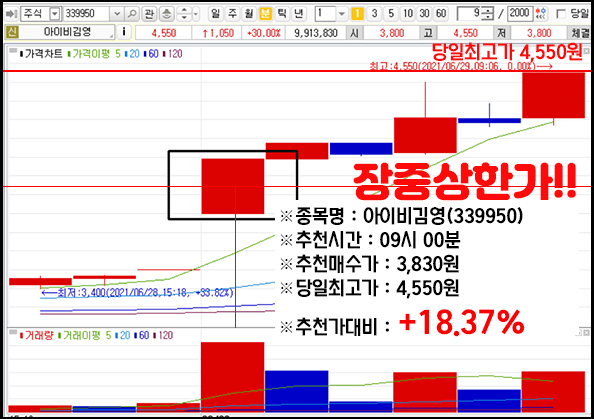
Task: Click the volume panel's top-right corner button
Action: click(x=586, y=332)
